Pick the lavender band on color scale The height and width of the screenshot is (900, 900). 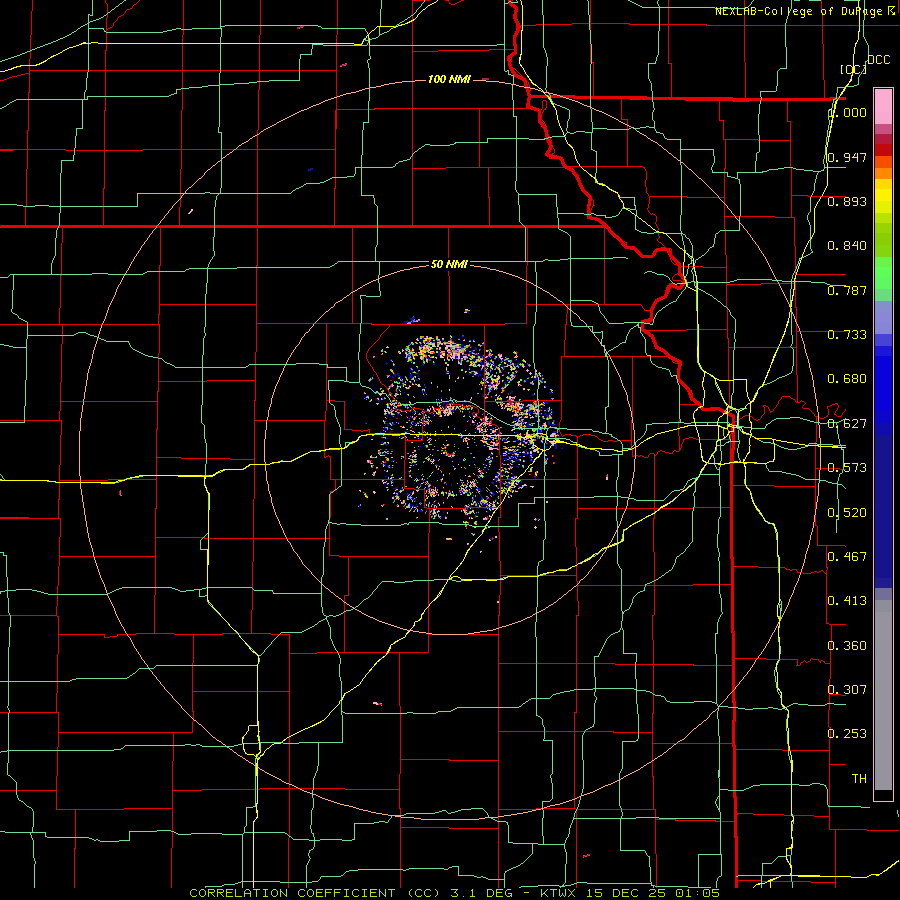[x=883, y=317]
